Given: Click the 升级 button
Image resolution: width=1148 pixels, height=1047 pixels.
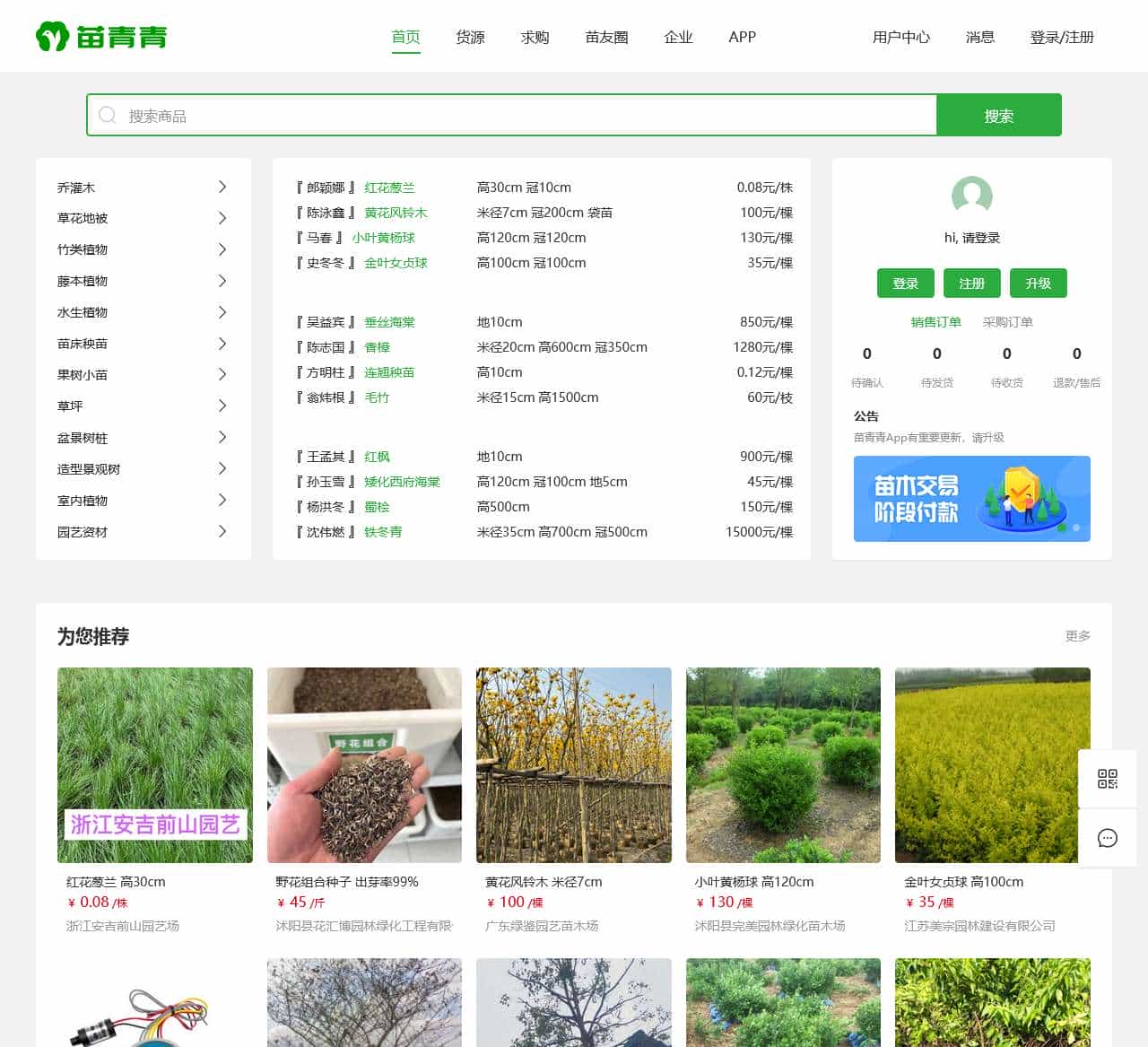Looking at the screenshot, I should [x=1038, y=284].
